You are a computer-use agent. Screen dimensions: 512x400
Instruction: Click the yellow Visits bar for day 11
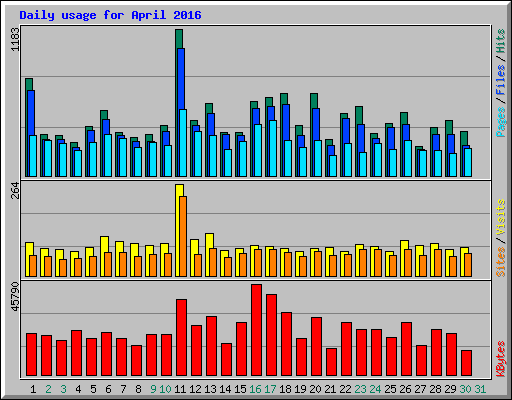(179, 230)
